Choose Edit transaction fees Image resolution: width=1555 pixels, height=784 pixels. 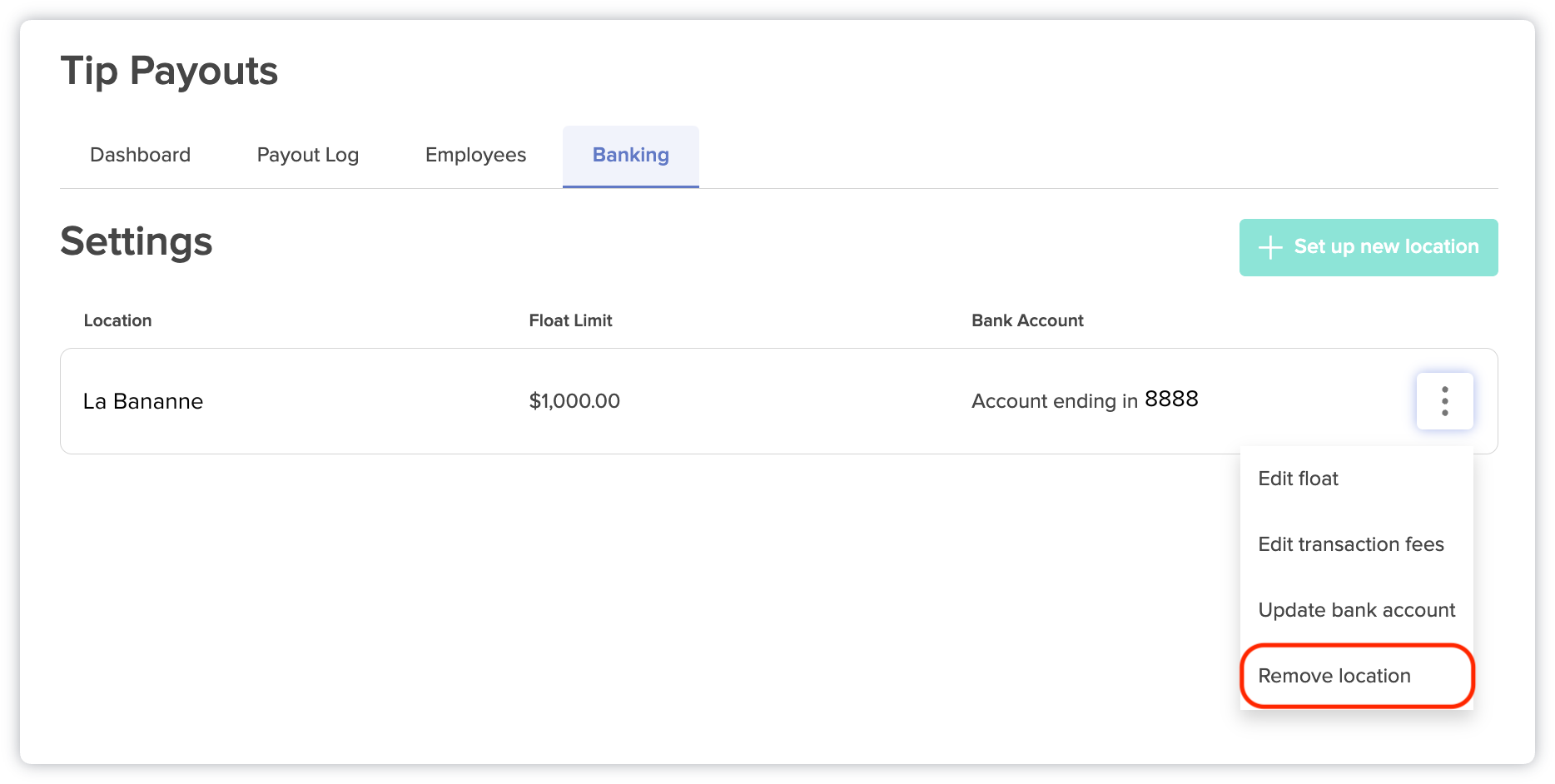(1350, 543)
